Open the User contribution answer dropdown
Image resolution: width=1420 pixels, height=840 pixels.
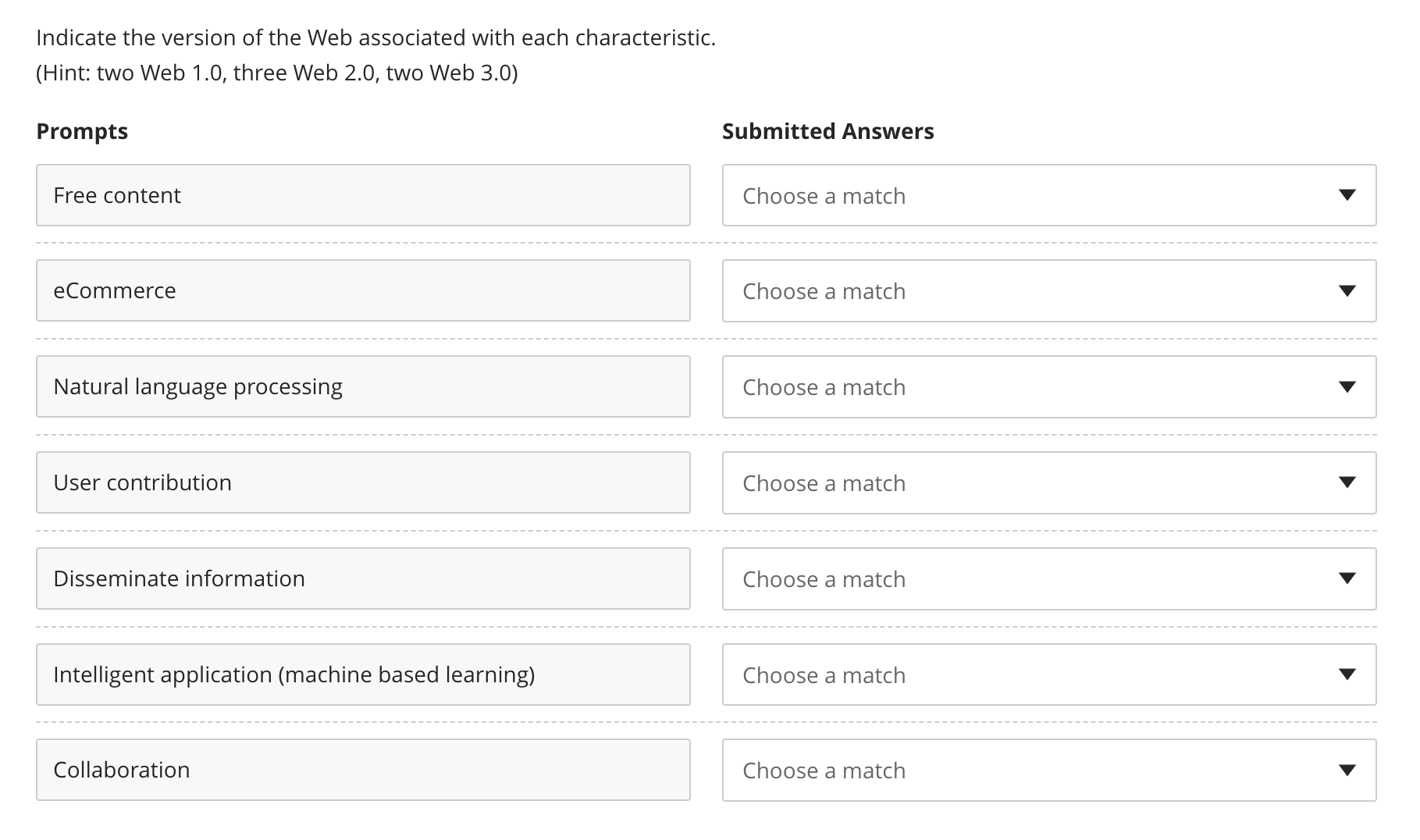pos(1048,483)
